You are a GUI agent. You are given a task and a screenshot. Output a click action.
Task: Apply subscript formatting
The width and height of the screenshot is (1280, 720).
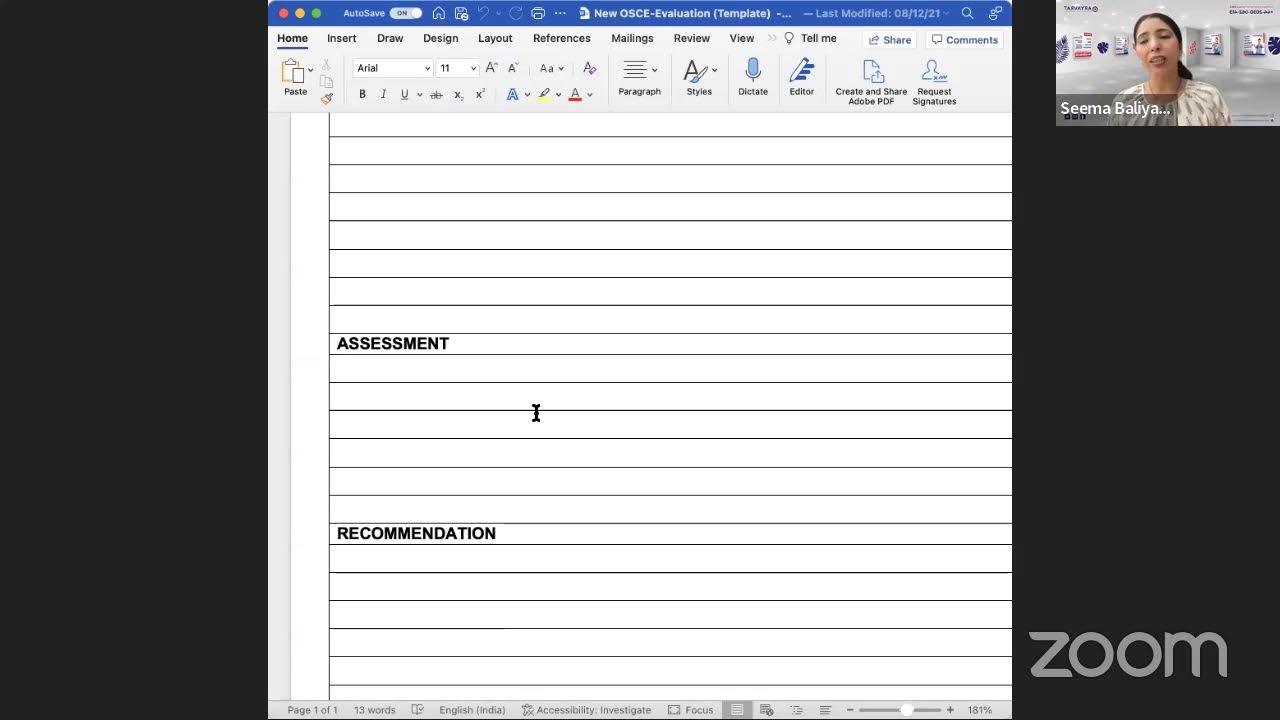tap(458, 95)
